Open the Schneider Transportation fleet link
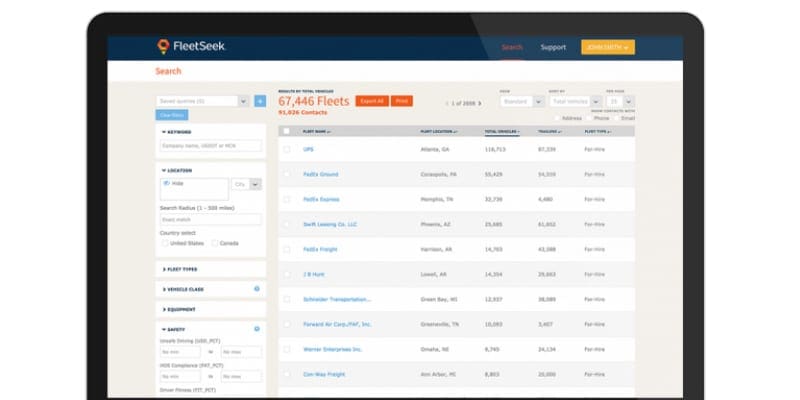The width and height of the screenshot is (800, 400). pos(337,299)
